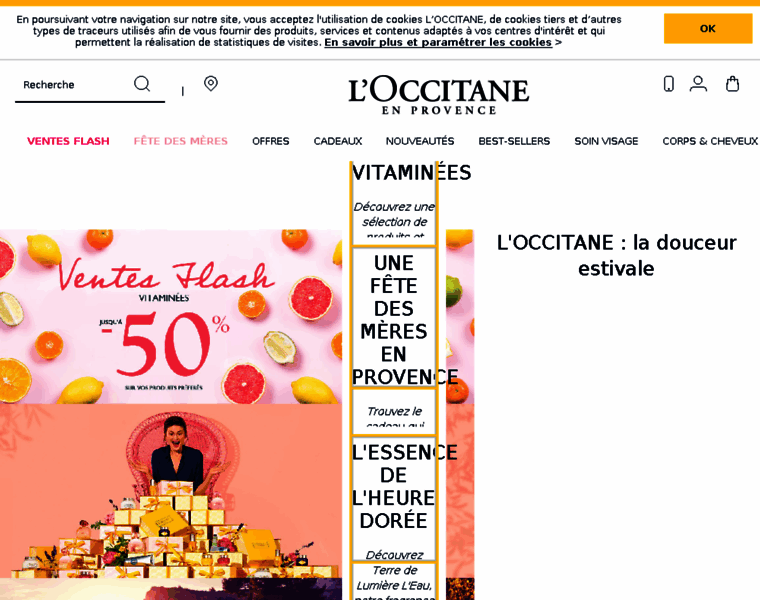Click the Ventes Flash -50% banner
760x600 pixels.
(171, 316)
